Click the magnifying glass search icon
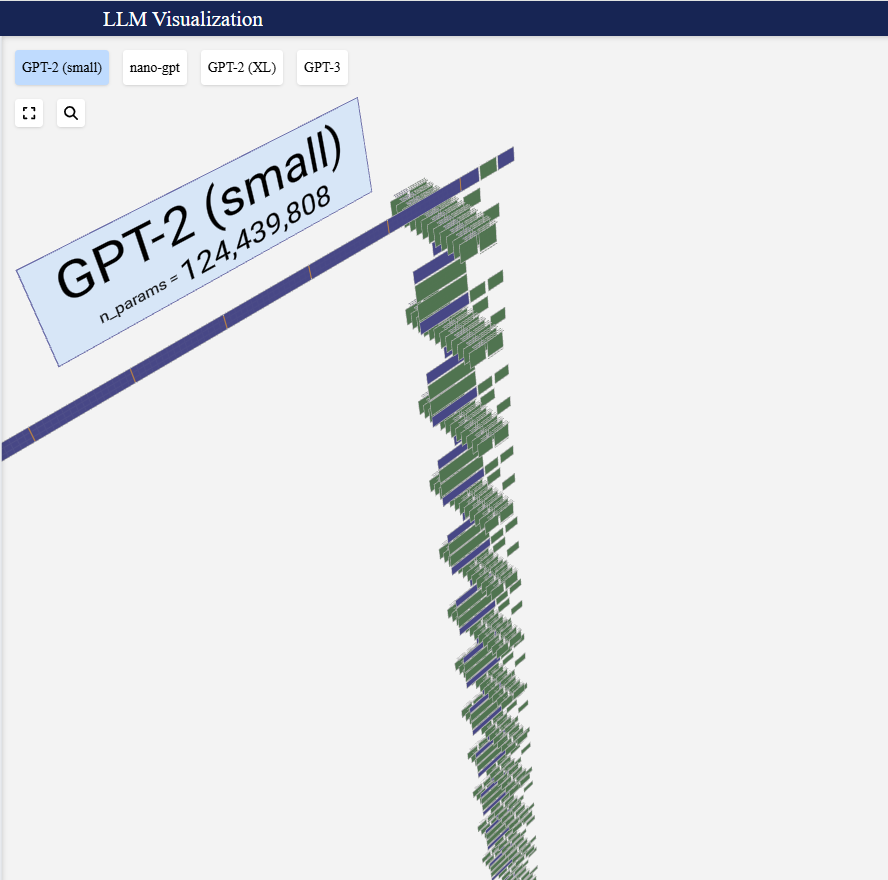The width and height of the screenshot is (888, 880). click(x=71, y=113)
